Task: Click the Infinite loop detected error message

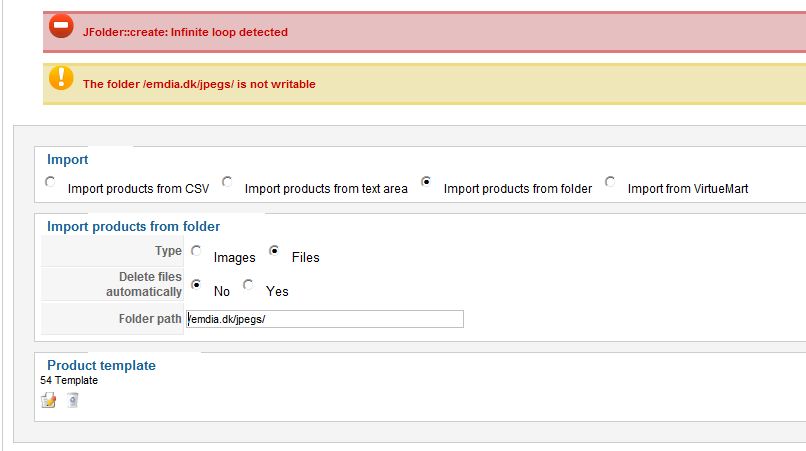Action: (185, 32)
